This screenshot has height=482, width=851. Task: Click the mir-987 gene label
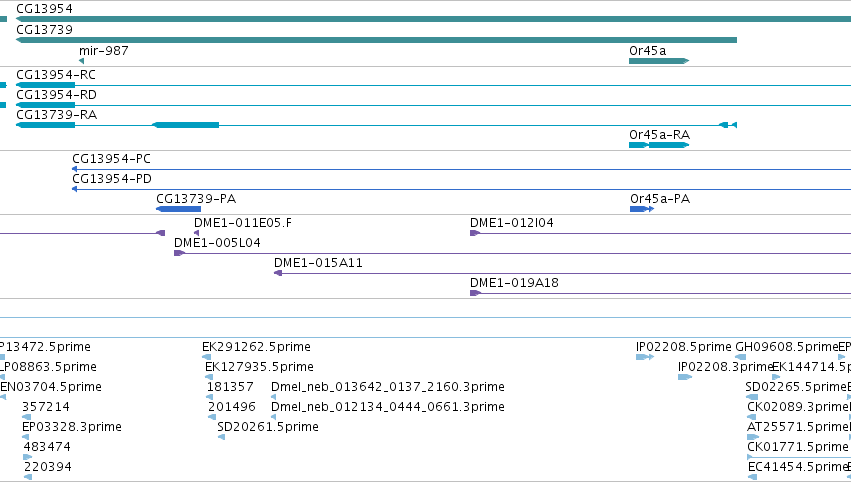[104, 50]
